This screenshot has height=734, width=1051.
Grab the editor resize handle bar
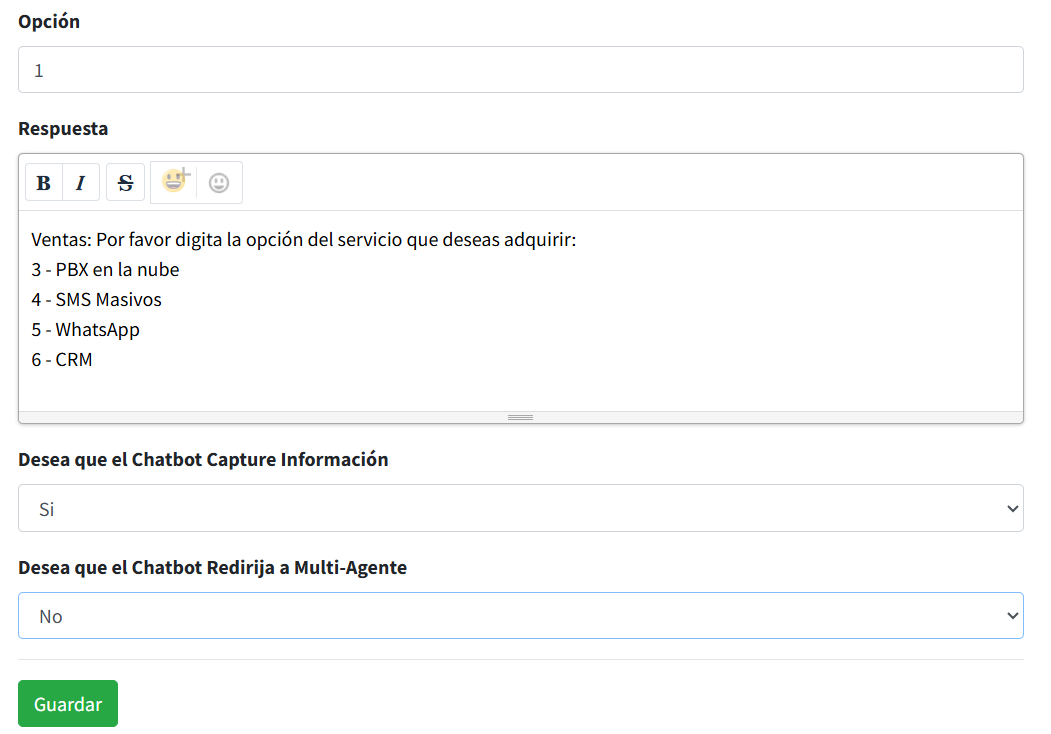(521, 417)
